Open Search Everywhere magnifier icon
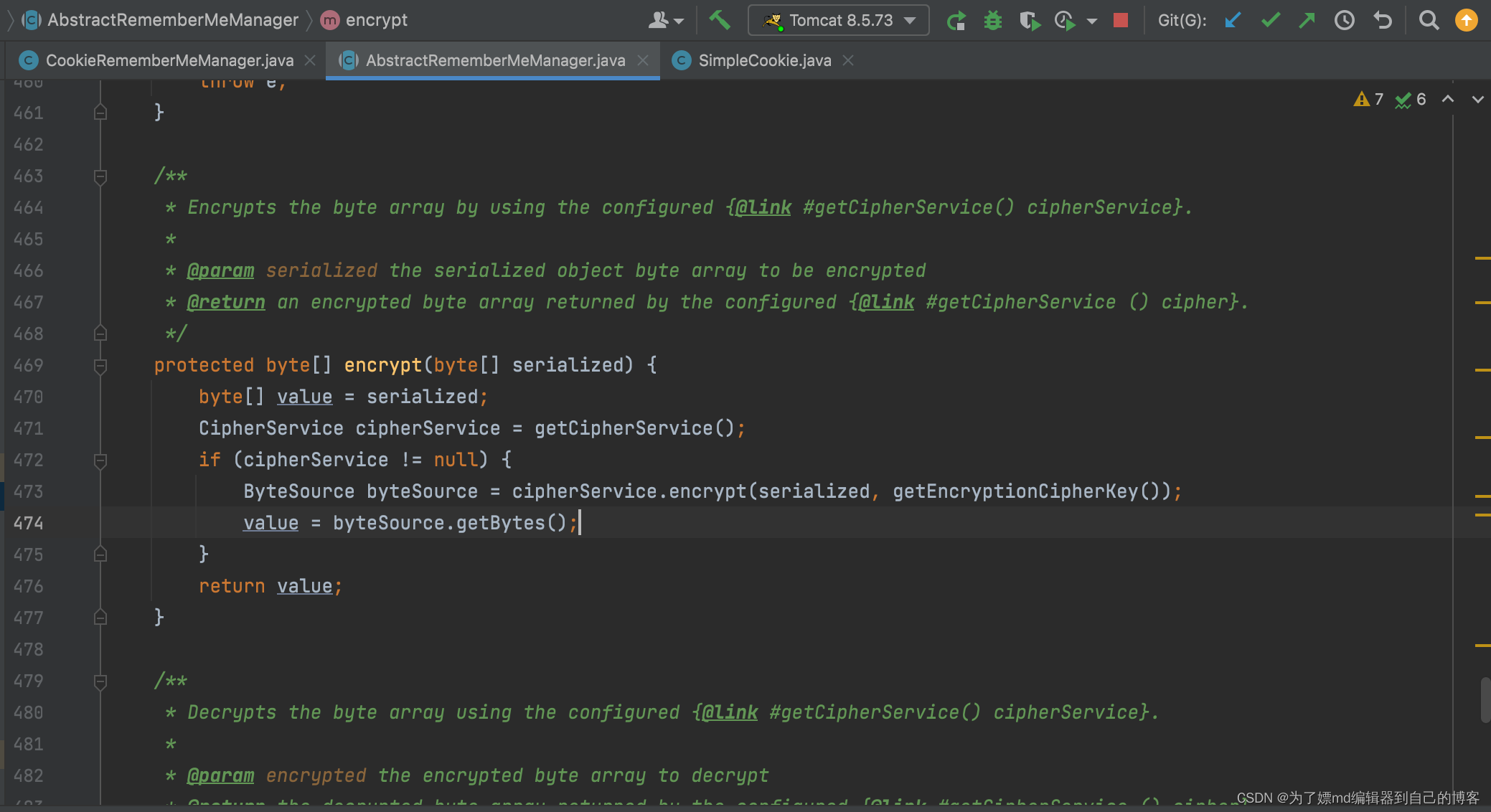 click(x=1429, y=20)
